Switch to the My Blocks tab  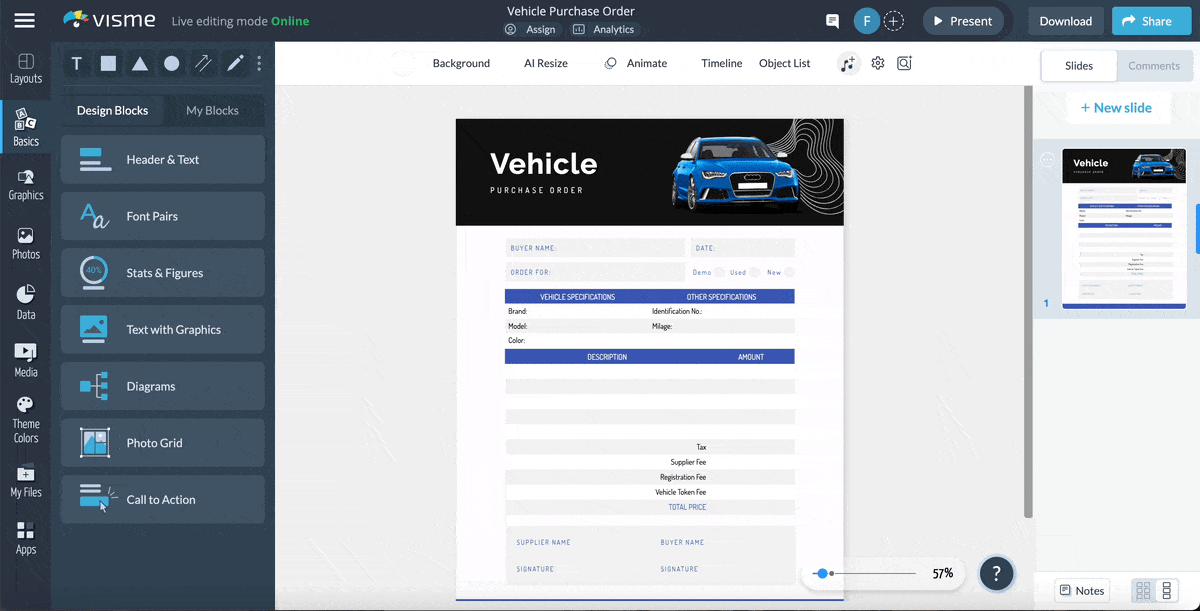(213, 110)
